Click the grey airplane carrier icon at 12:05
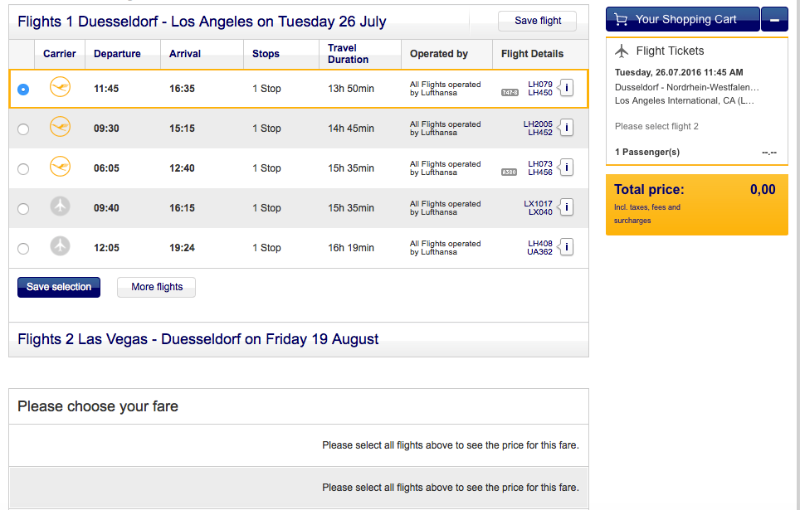The image size is (800, 510). click(61, 247)
